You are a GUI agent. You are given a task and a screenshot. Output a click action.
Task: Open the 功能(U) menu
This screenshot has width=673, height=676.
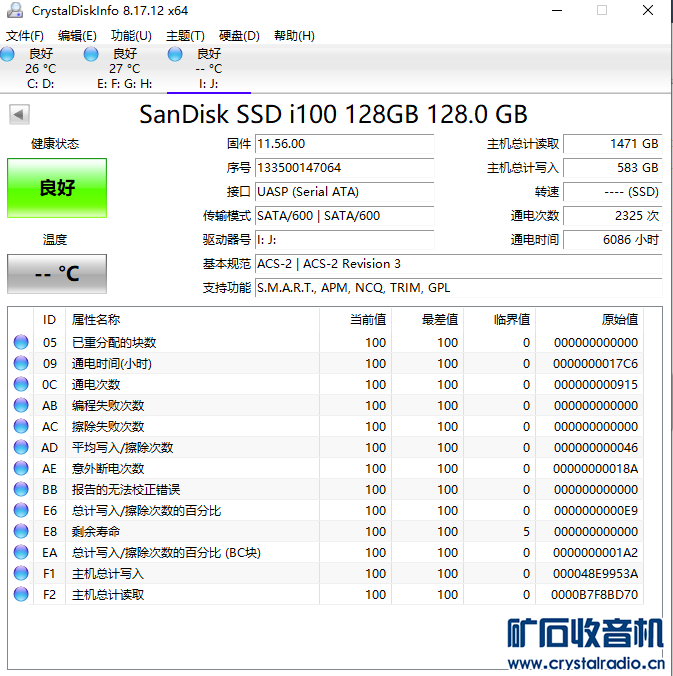[131, 35]
